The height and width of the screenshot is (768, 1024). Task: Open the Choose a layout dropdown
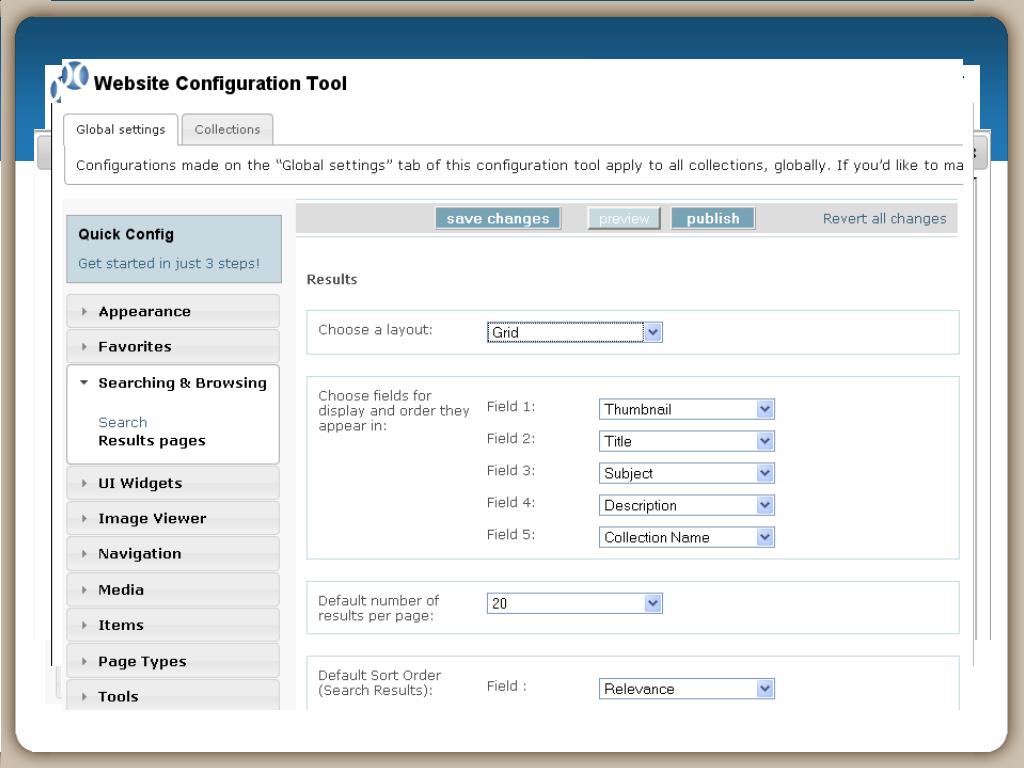[x=574, y=333]
